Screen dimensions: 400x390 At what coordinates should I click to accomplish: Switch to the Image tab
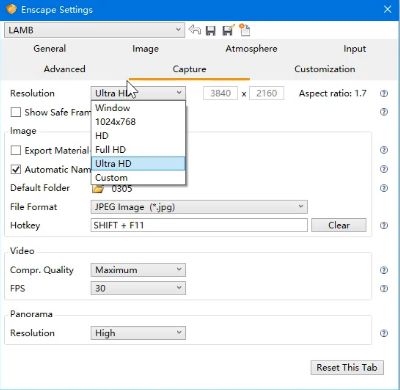[145, 49]
